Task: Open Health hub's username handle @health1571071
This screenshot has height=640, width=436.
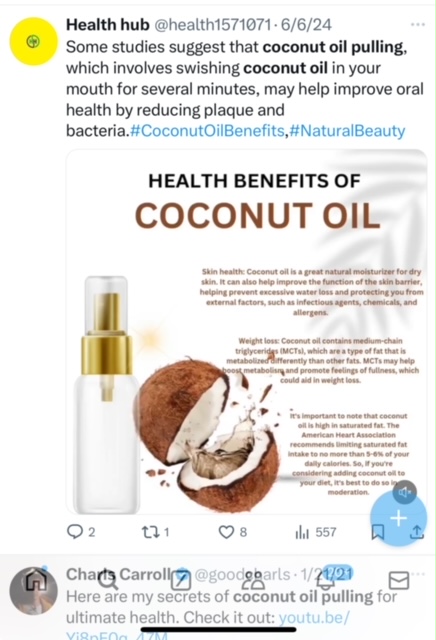Action: point(212,25)
